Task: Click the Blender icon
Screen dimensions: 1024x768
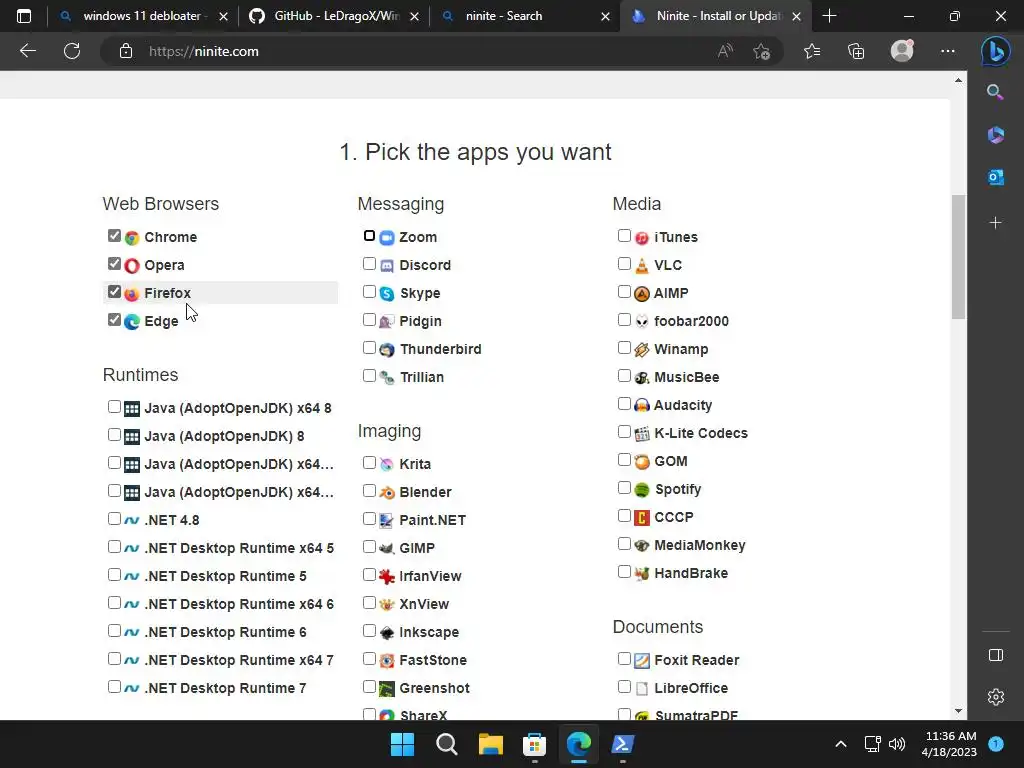Action: coord(387,492)
